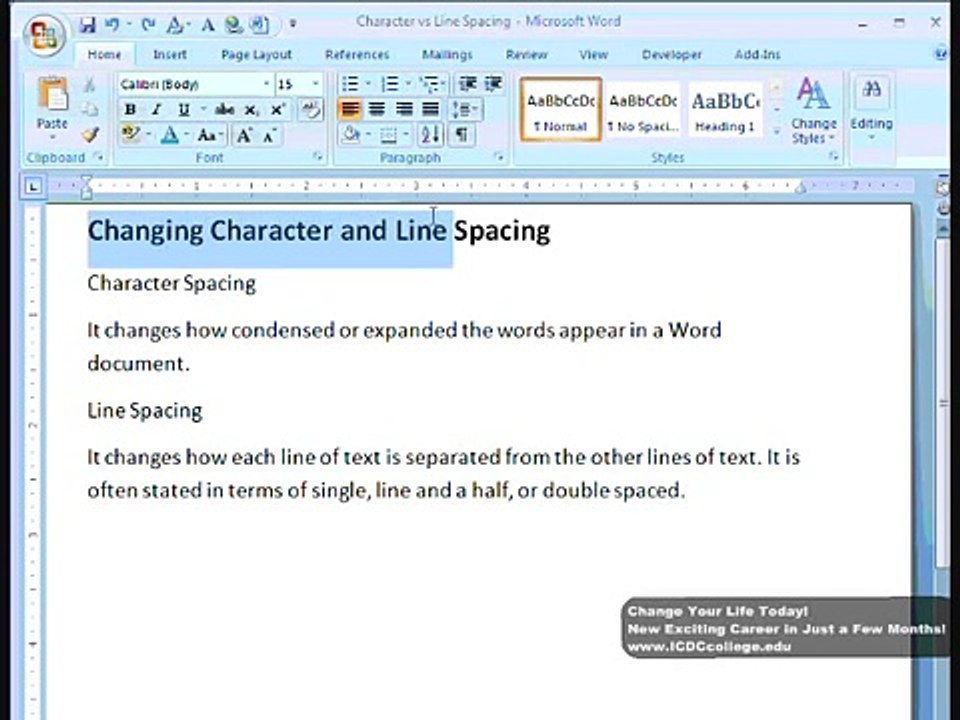Switch to the Page Layout tab

[256, 55]
